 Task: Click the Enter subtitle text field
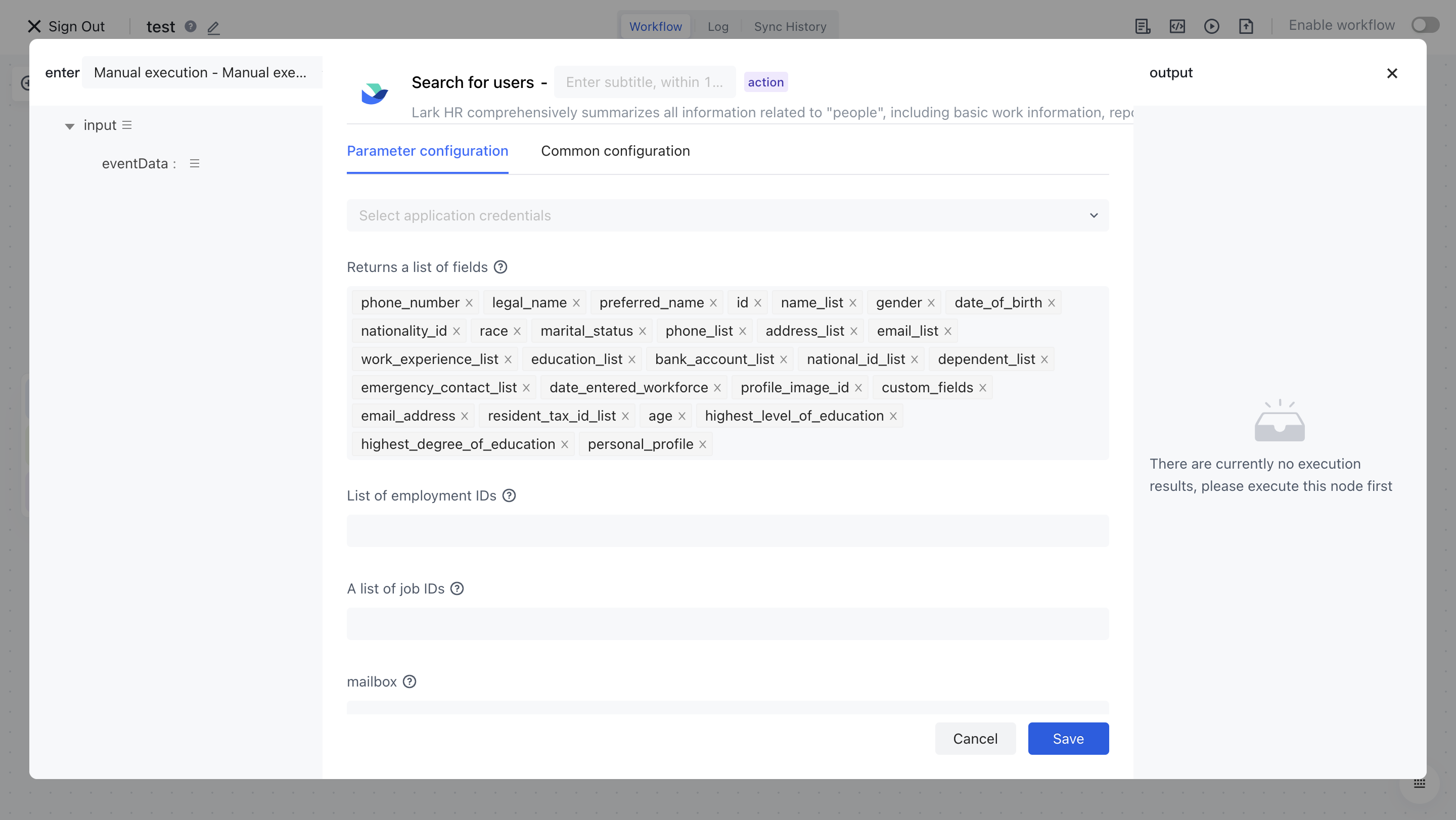click(645, 82)
